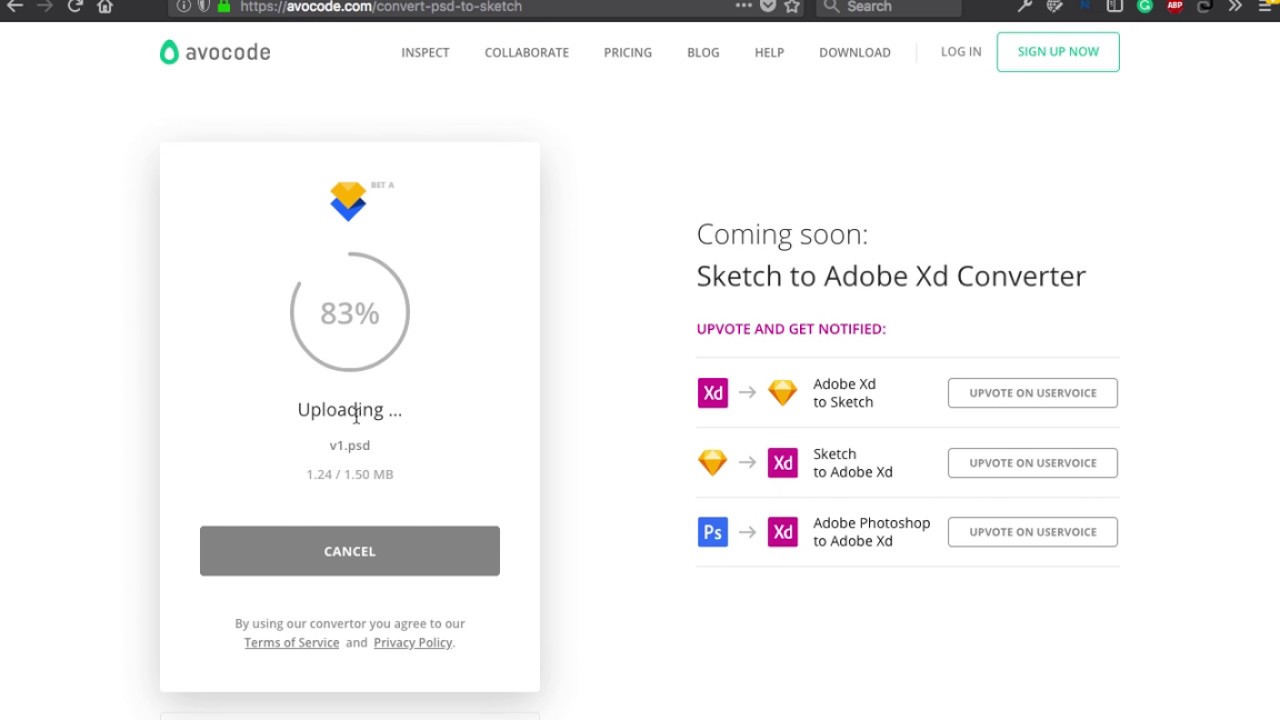This screenshot has height=720, width=1280.
Task: Click the Photoshop Ps icon
Action: (713, 532)
